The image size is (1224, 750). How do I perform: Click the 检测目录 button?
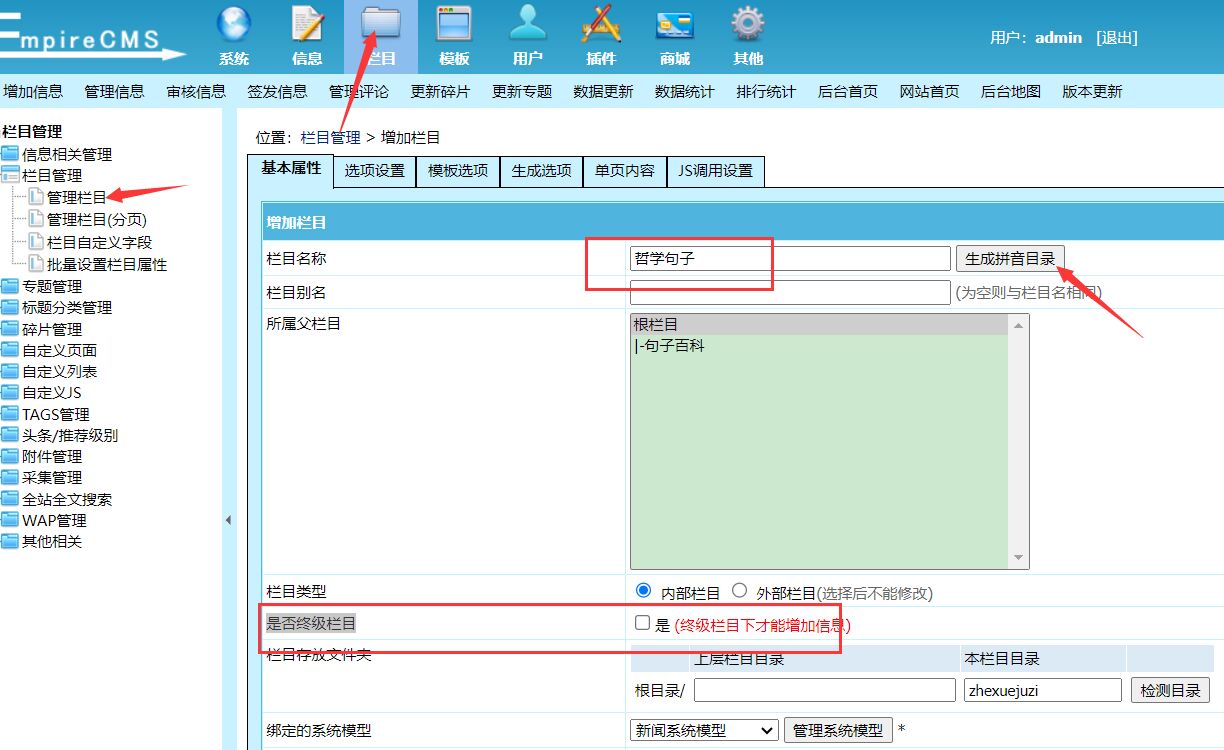[1169, 689]
